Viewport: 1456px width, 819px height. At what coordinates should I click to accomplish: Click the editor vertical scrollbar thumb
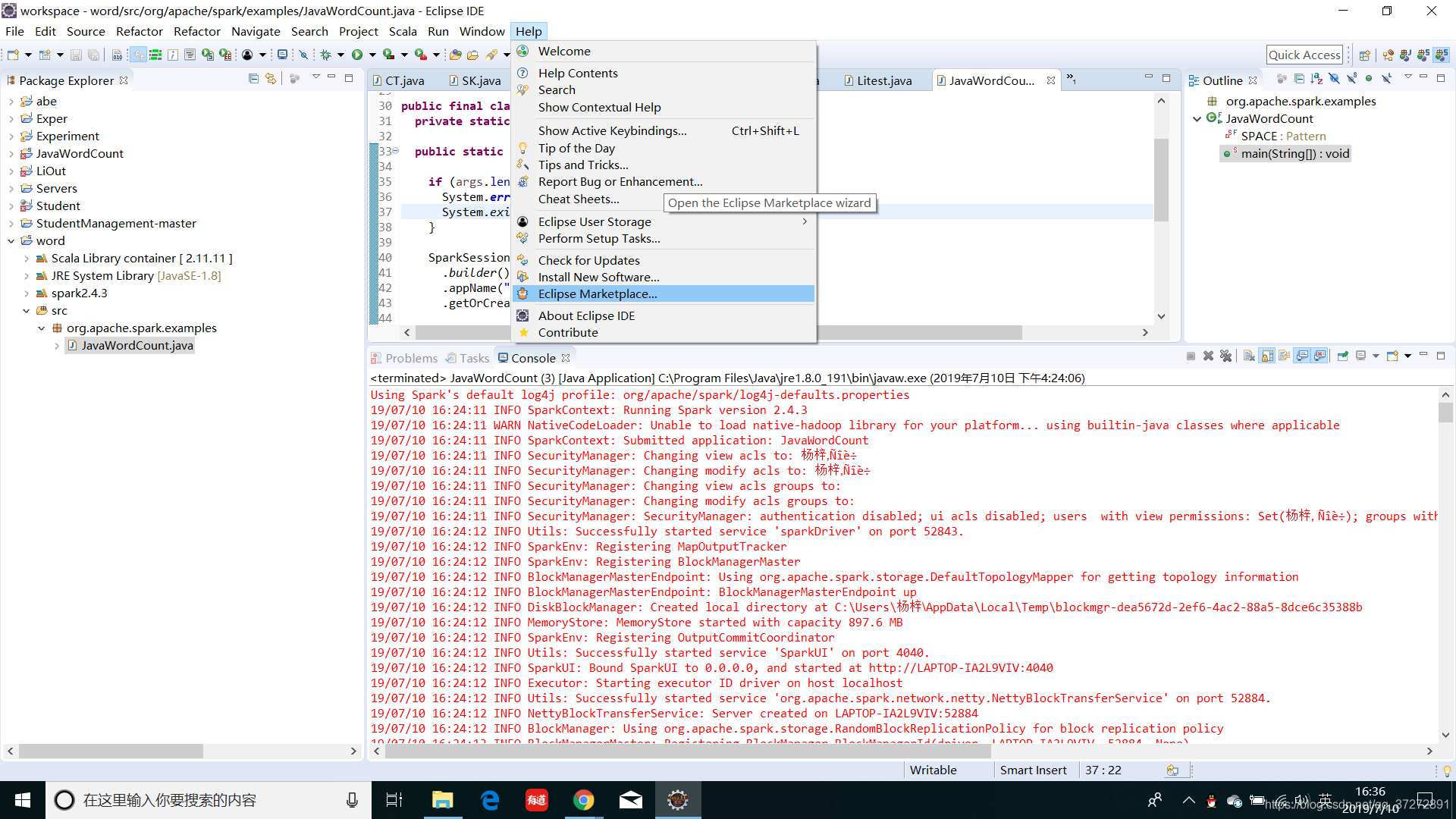coord(1161,180)
